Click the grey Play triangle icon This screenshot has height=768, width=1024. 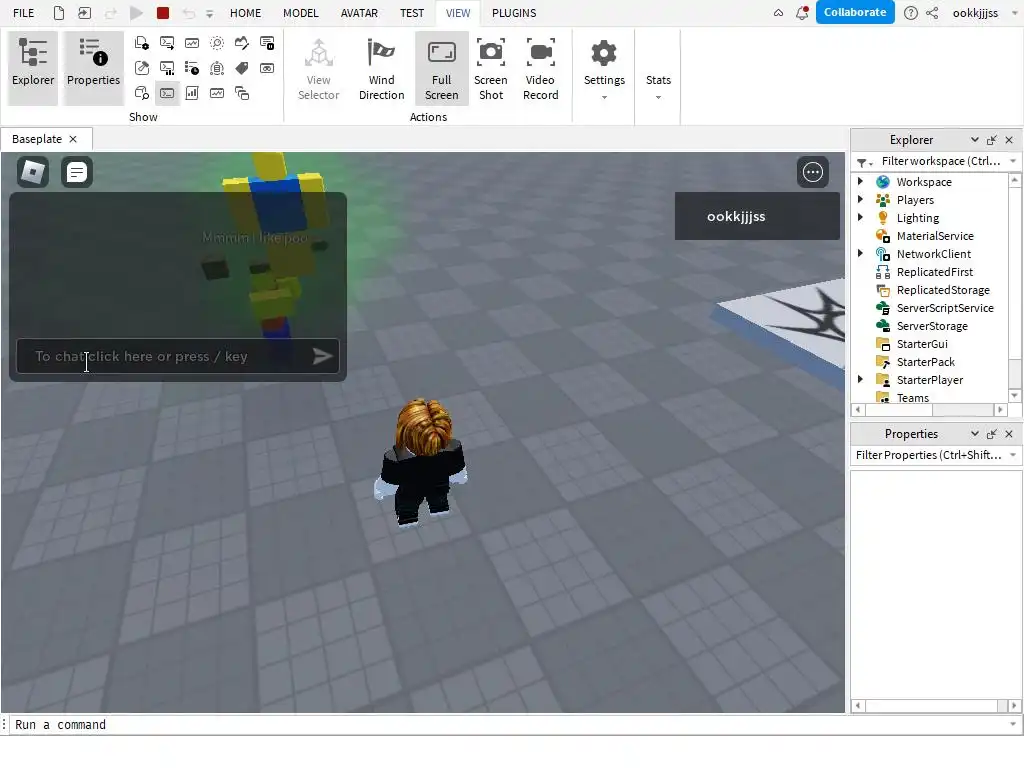coord(136,13)
